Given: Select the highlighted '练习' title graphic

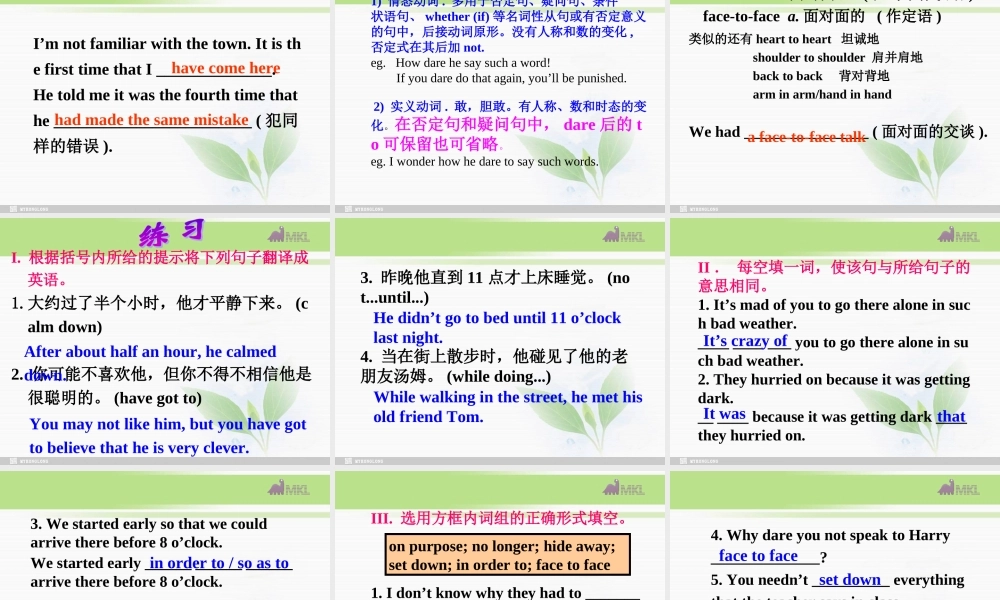Looking at the screenshot, I should click(170, 232).
